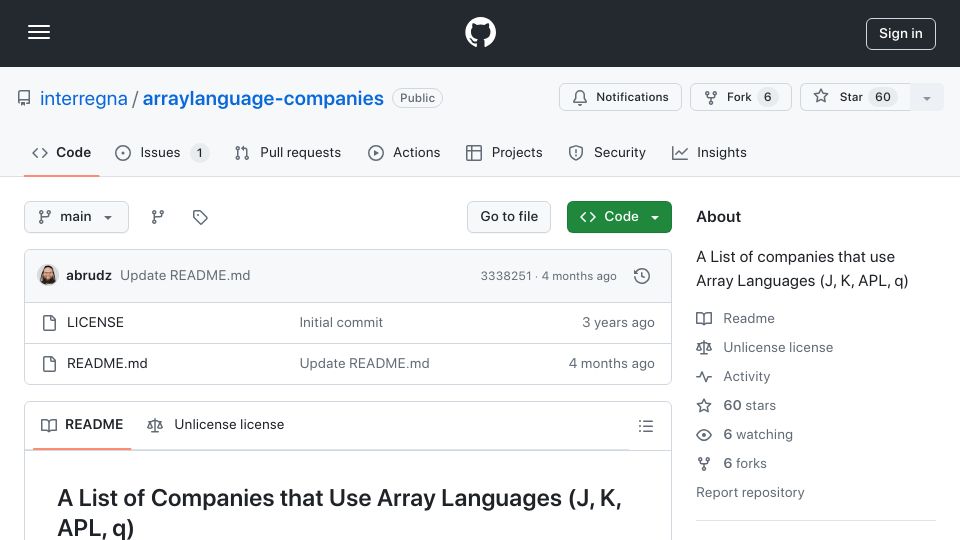Screen dimensions: 960x540
Task: Open the arraylanguage-companies repository link
Action: pyautogui.click(x=263, y=98)
